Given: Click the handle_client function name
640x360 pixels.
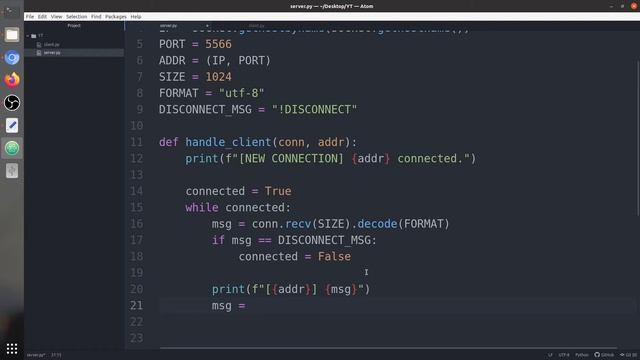Looking at the screenshot, I should tap(228, 142).
